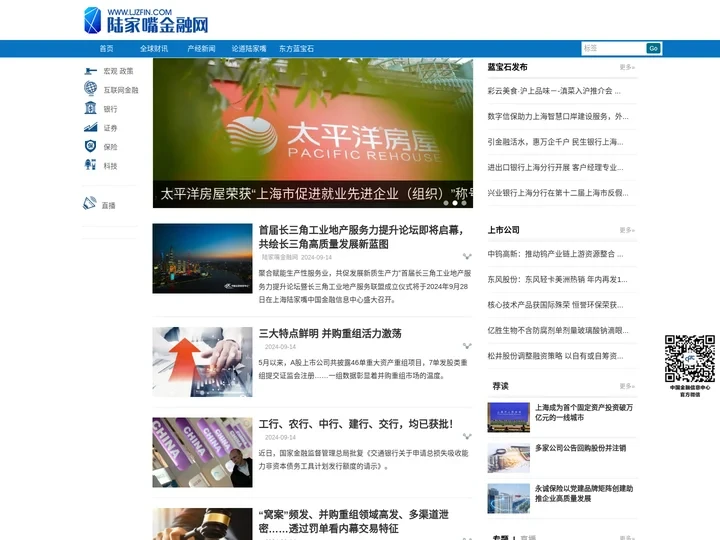
Task: Select the 互联网金融 globe icon
Action: 90,88
